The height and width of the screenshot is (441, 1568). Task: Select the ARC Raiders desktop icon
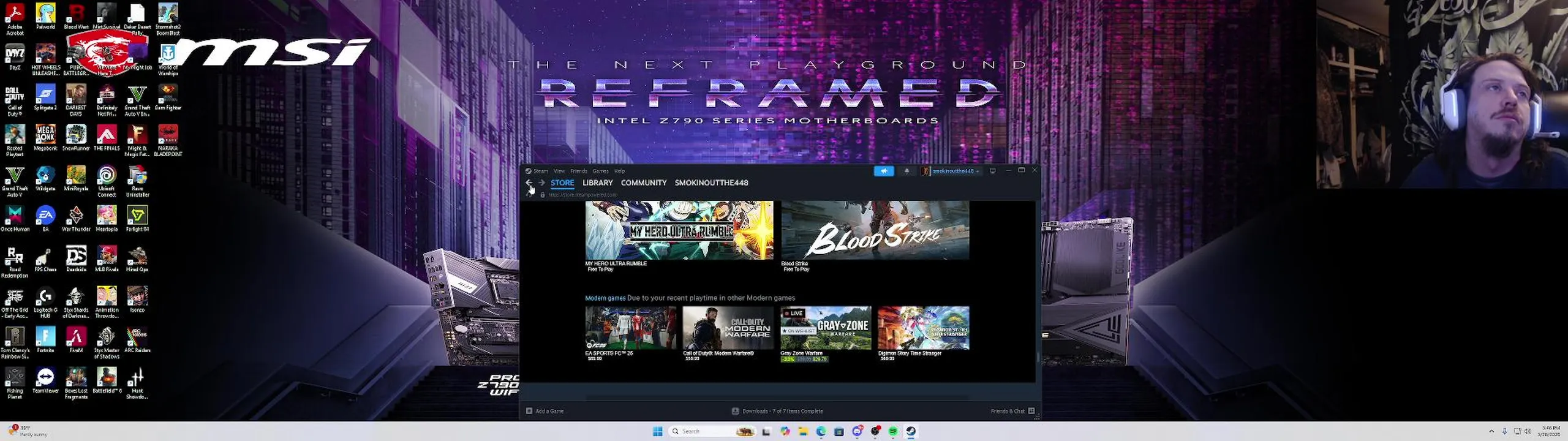[137, 339]
